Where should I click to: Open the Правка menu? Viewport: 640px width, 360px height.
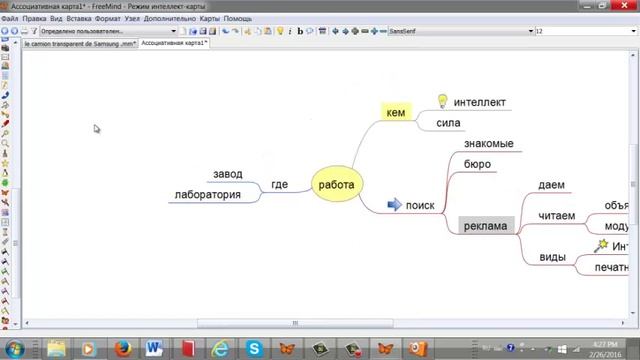tap(34, 19)
